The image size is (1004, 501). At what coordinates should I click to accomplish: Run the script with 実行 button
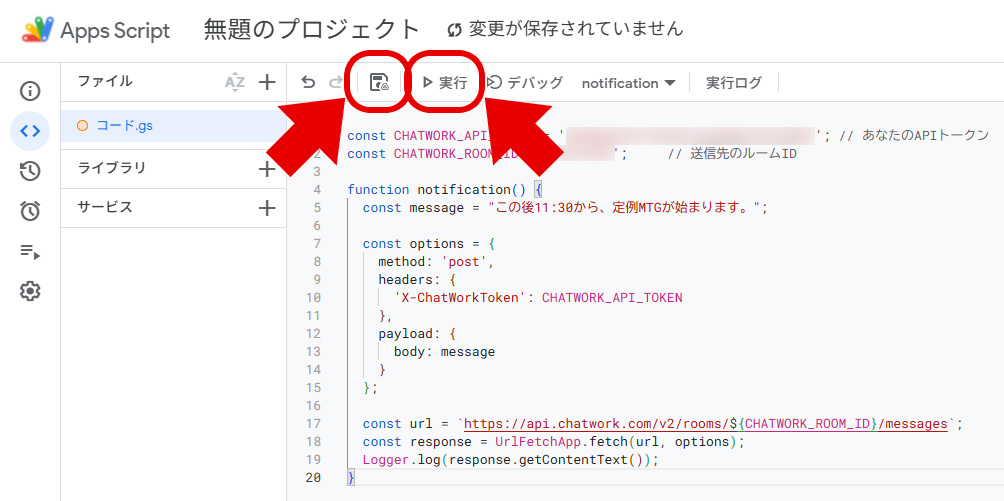pos(445,83)
